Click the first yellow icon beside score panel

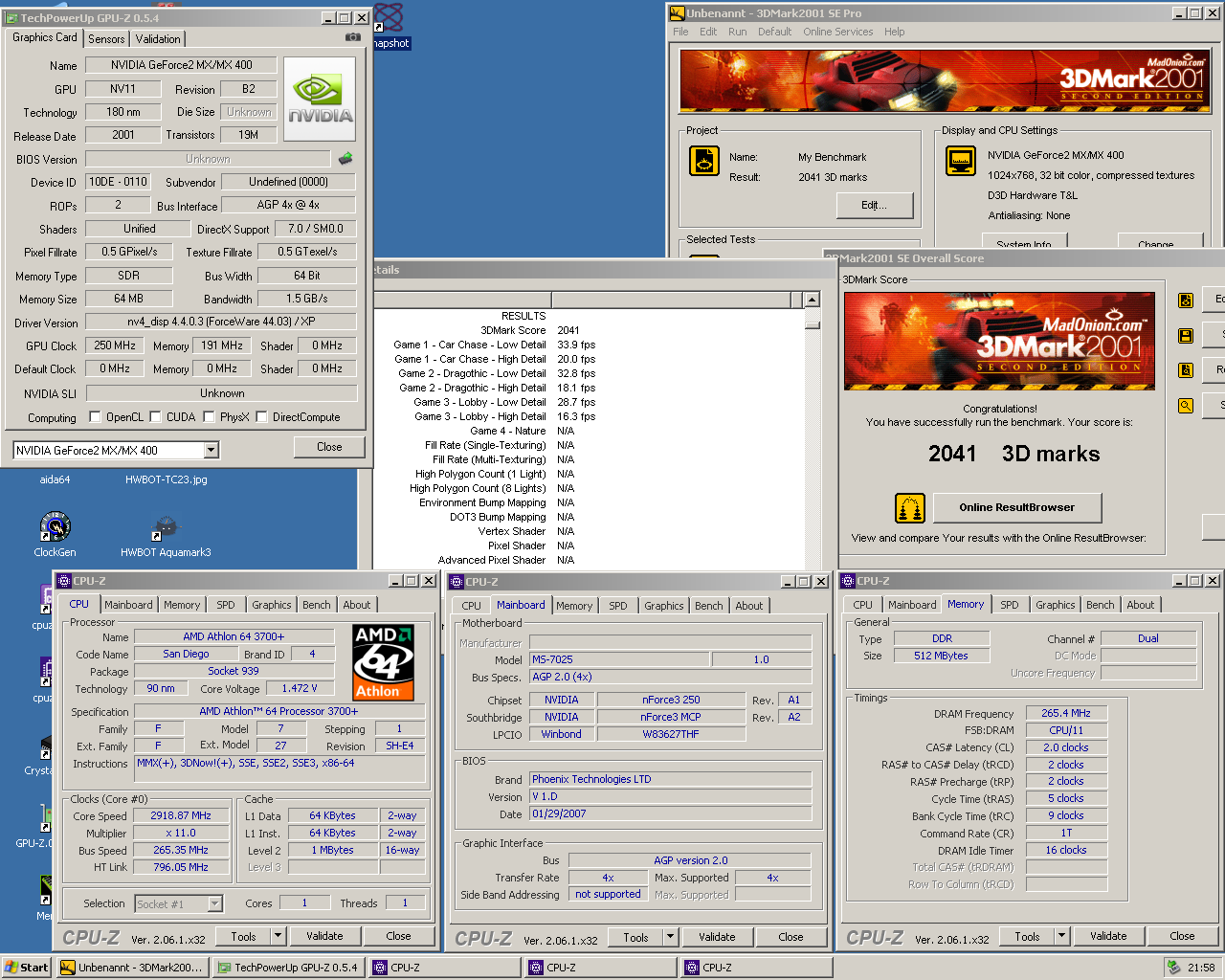coord(1186,301)
